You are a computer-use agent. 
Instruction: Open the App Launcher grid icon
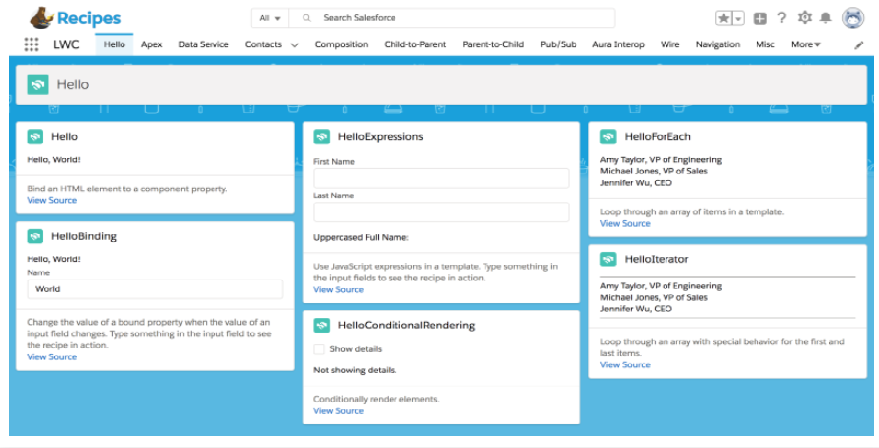pos(31,45)
